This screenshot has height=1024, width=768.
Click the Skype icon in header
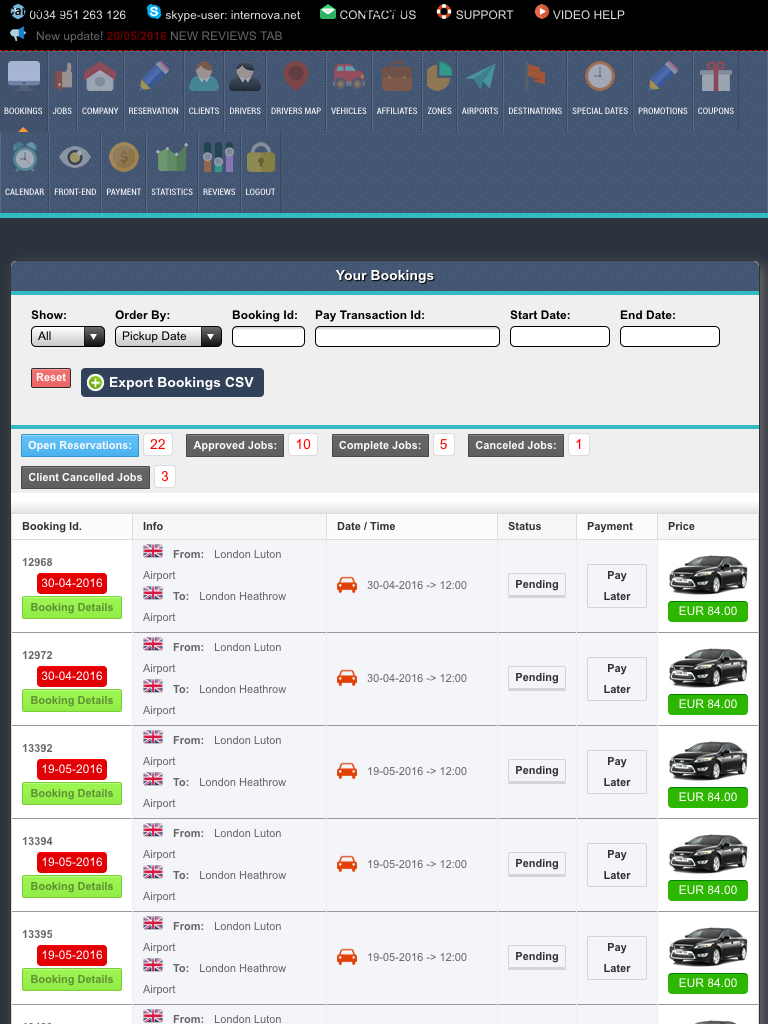pos(153,11)
